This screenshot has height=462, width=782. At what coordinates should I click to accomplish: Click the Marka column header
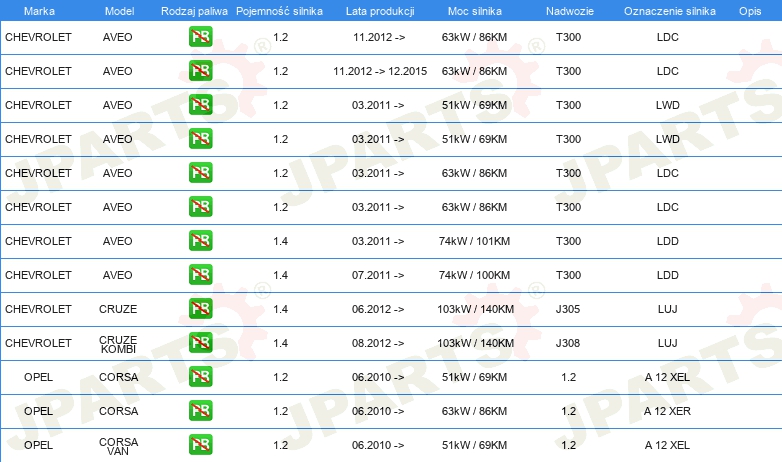click(39, 11)
